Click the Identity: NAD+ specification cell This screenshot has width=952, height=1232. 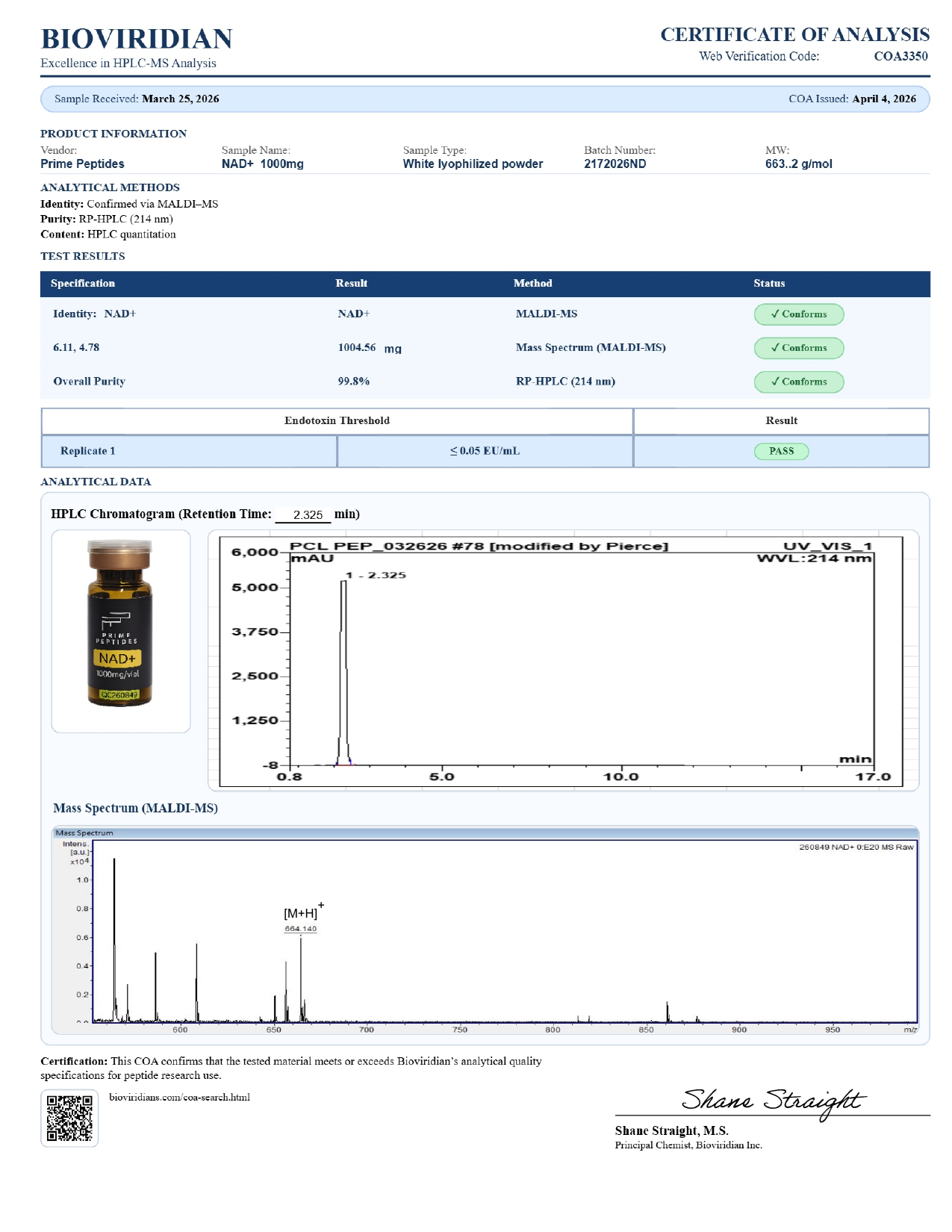[95, 314]
